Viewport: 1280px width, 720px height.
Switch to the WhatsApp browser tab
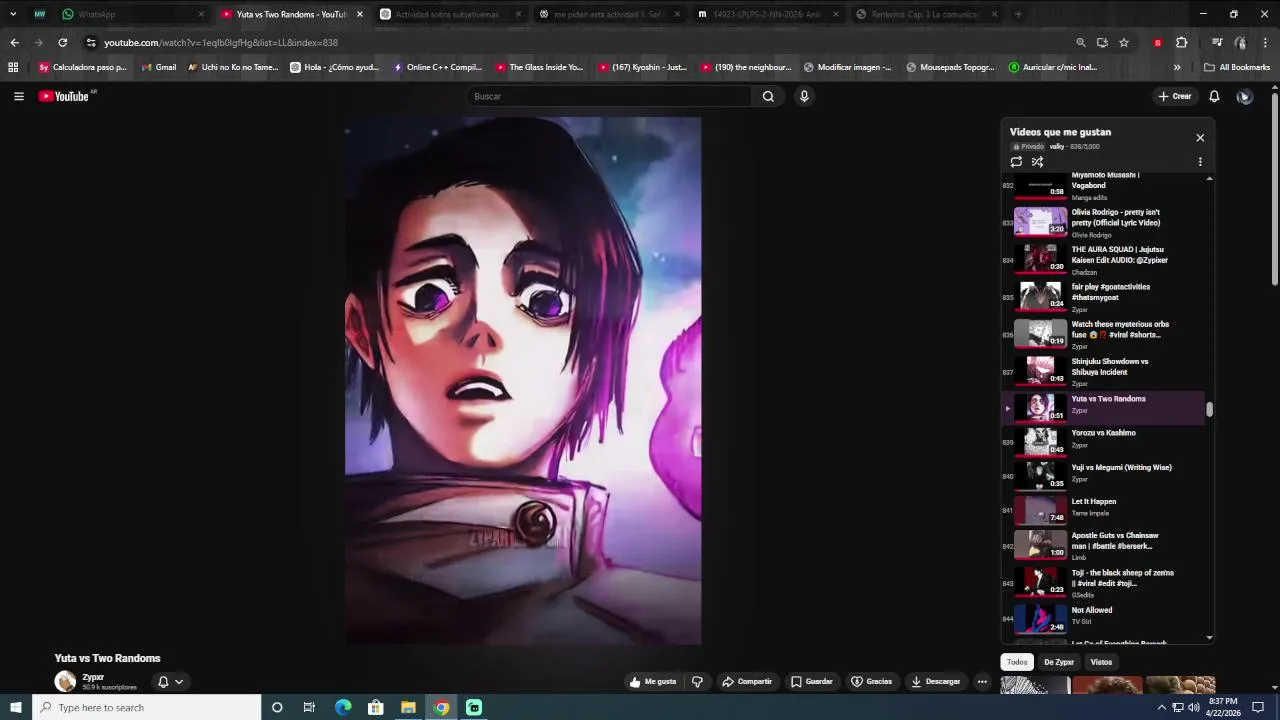tap(132, 14)
